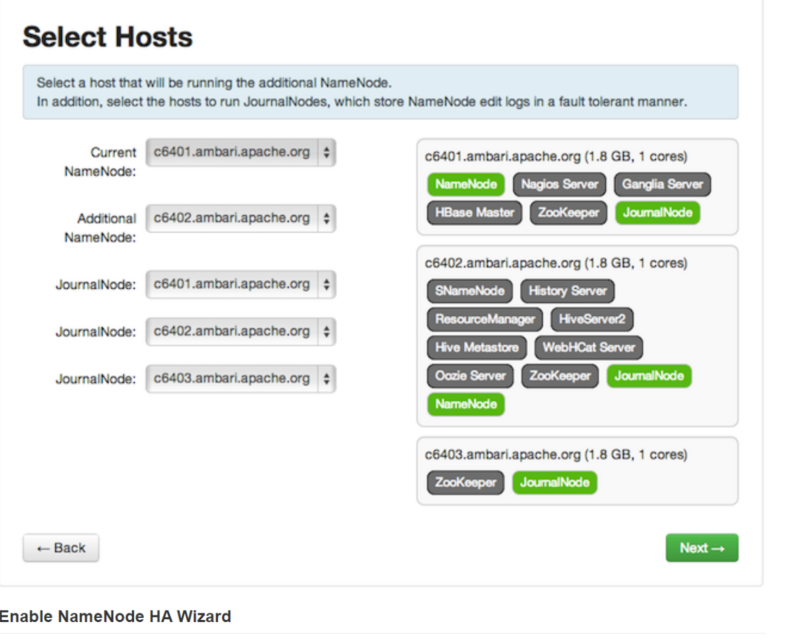The image size is (803, 641).
Task: Click the Nagios Server component badge
Action: point(559,184)
